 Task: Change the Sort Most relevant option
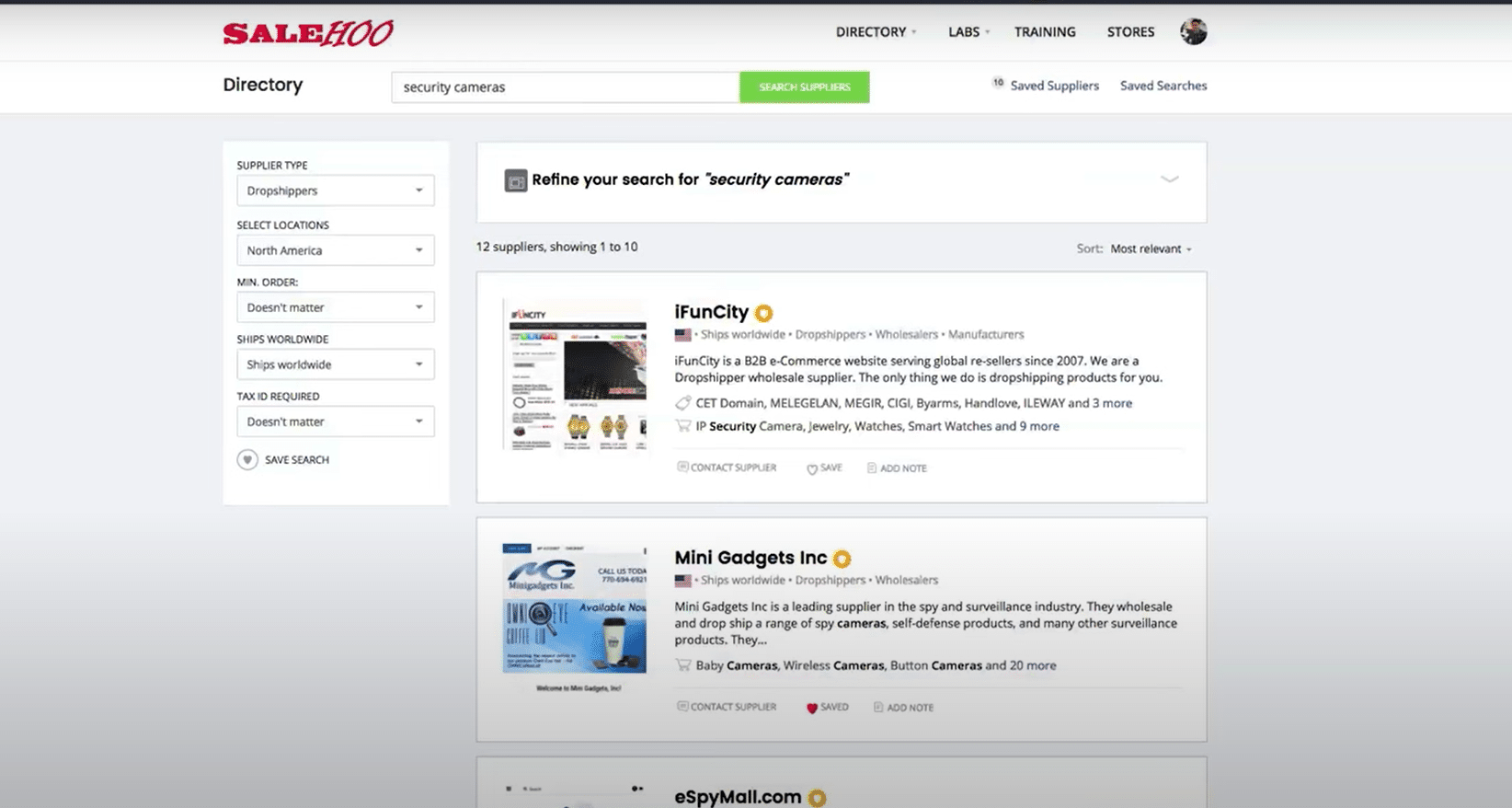[1151, 249]
